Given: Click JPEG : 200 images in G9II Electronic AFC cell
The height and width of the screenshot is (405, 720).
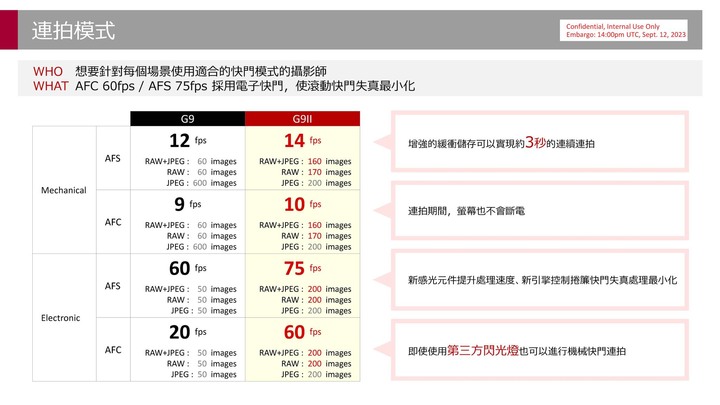Looking at the screenshot, I should point(316,374).
